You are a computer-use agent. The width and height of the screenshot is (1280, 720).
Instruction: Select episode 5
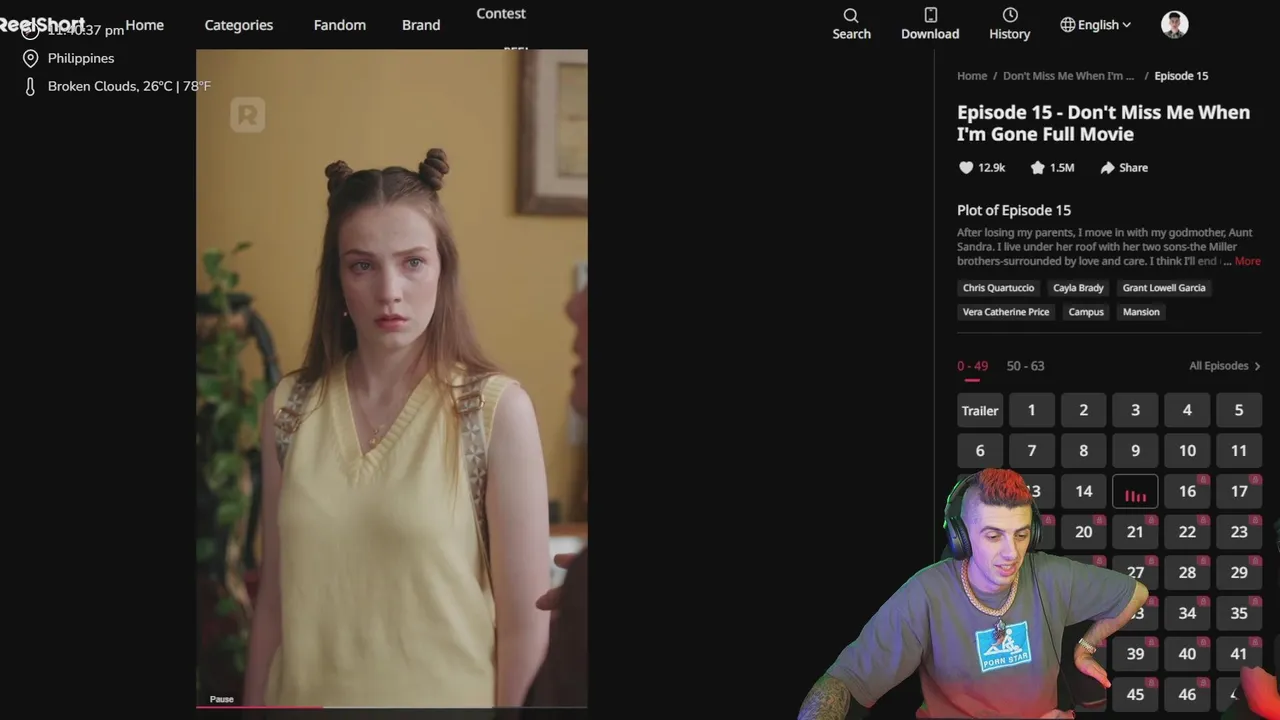coord(1239,411)
